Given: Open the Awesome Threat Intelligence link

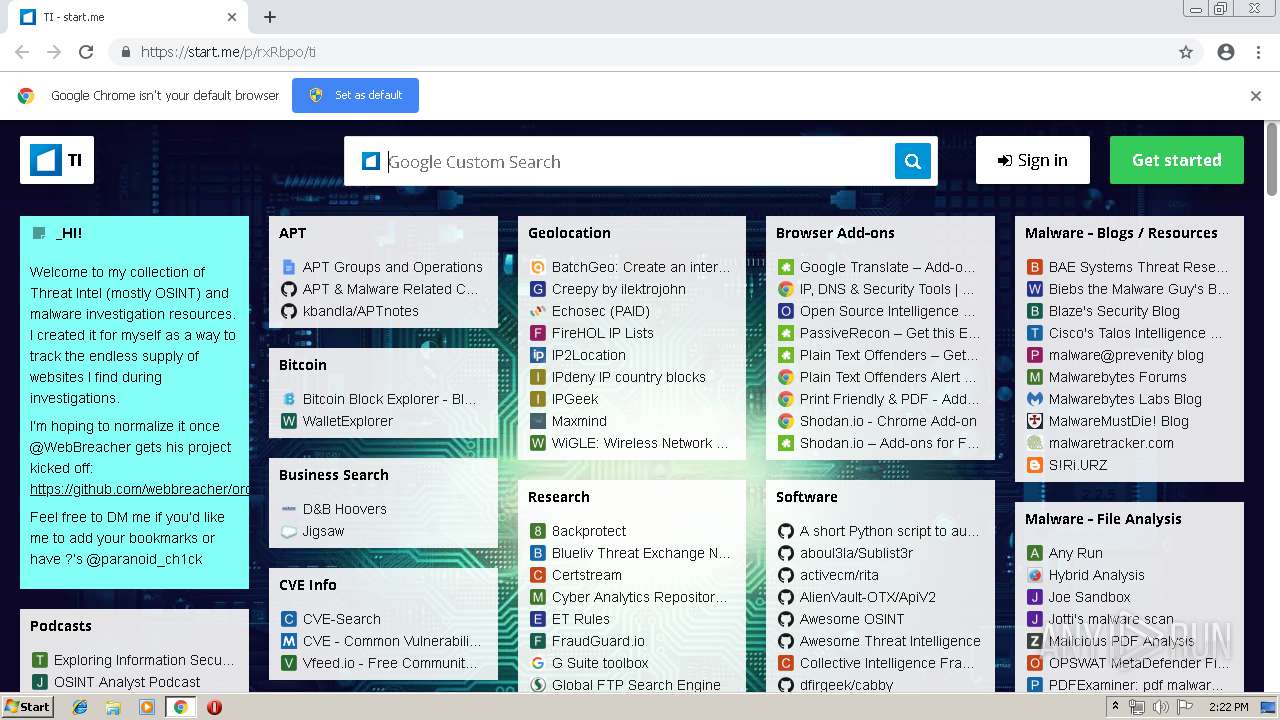Looking at the screenshot, I should point(890,641).
